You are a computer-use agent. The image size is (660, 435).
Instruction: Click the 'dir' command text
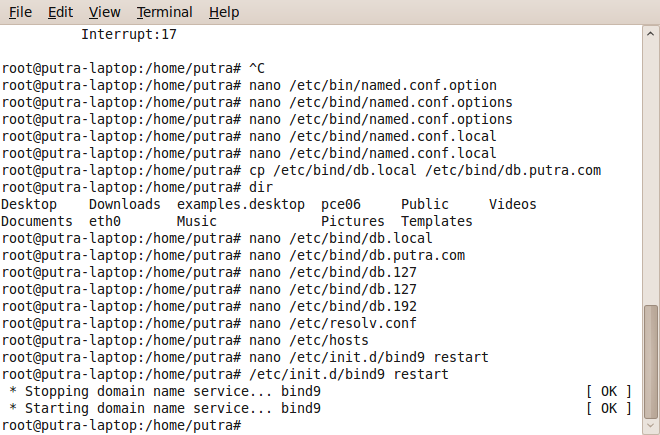coord(261,187)
